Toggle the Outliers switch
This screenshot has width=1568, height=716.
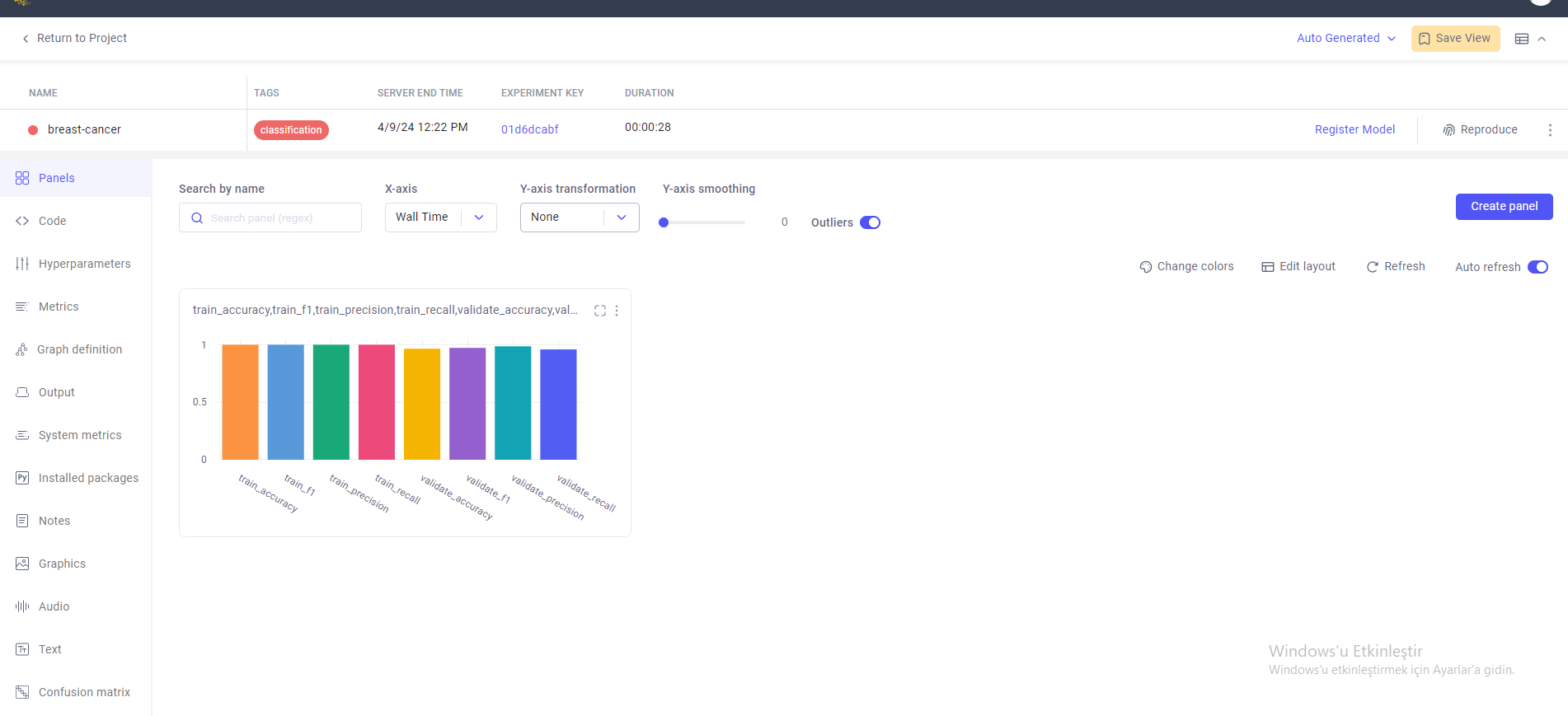[870, 222]
